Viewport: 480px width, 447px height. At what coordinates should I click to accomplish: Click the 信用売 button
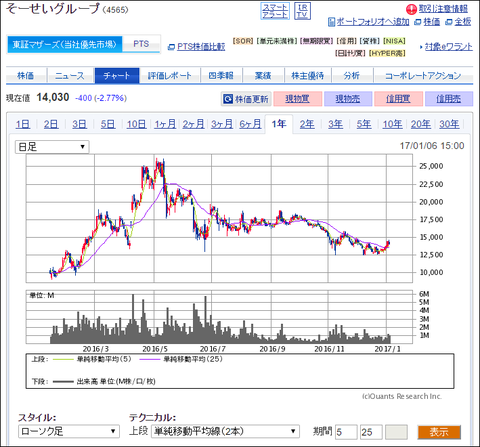[449, 99]
